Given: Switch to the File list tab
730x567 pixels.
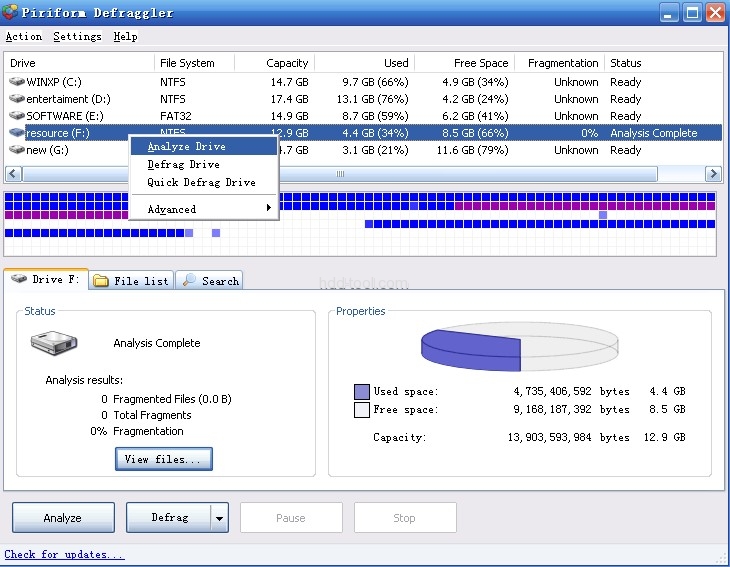Looking at the screenshot, I should coord(131,281).
